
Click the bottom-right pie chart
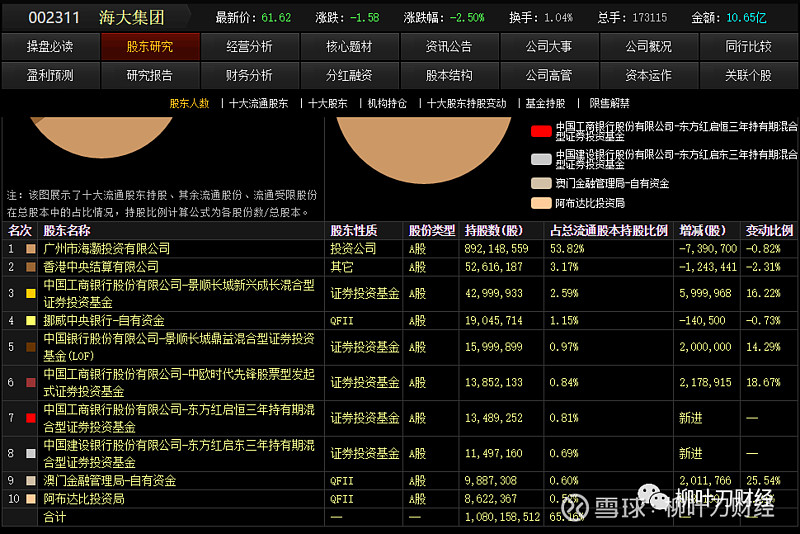(x=423, y=148)
